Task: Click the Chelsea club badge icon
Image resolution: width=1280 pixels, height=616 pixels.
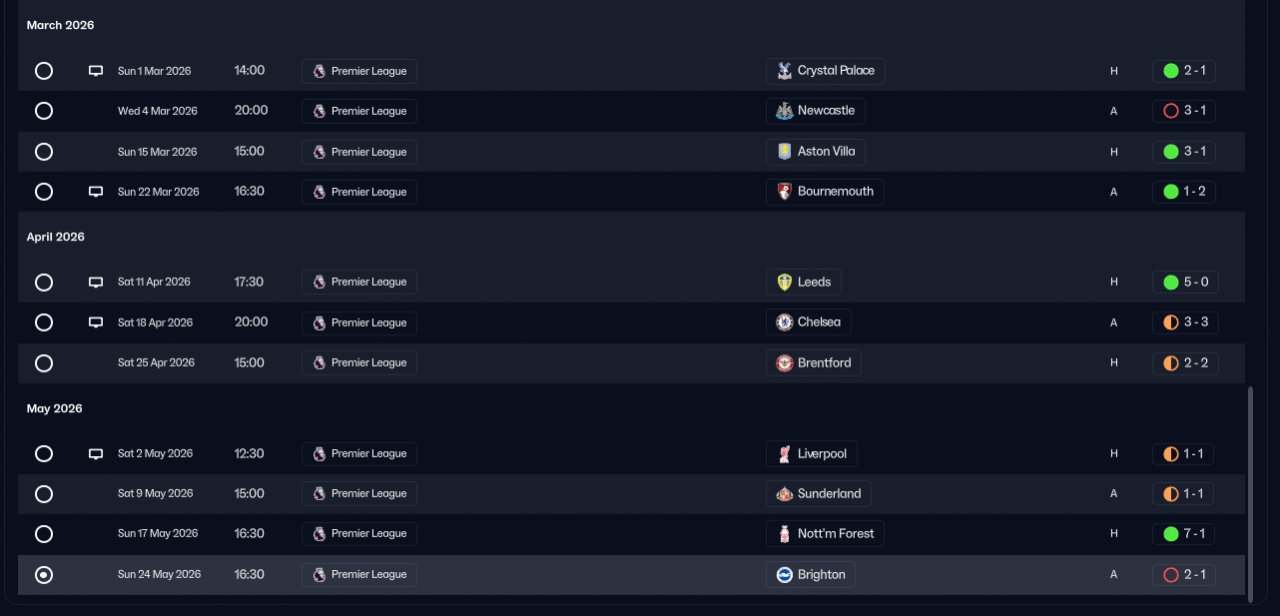Action: click(x=785, y=322)
